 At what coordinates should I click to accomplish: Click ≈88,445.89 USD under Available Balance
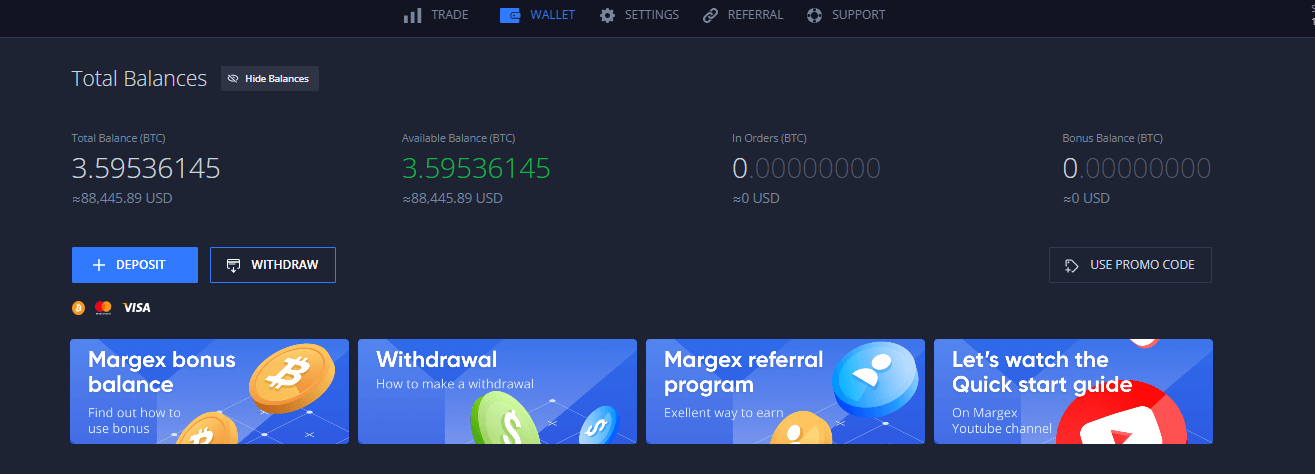452,198
